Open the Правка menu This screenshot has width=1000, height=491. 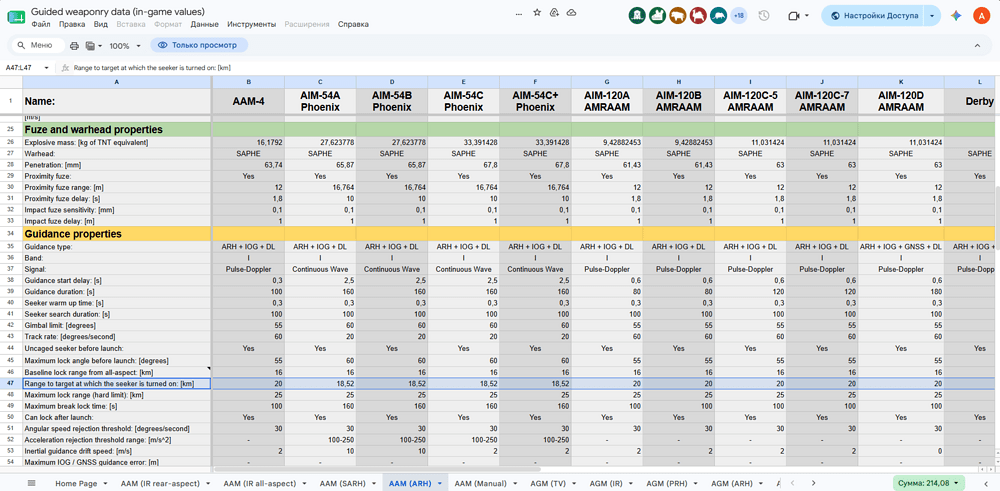(71, 24)
